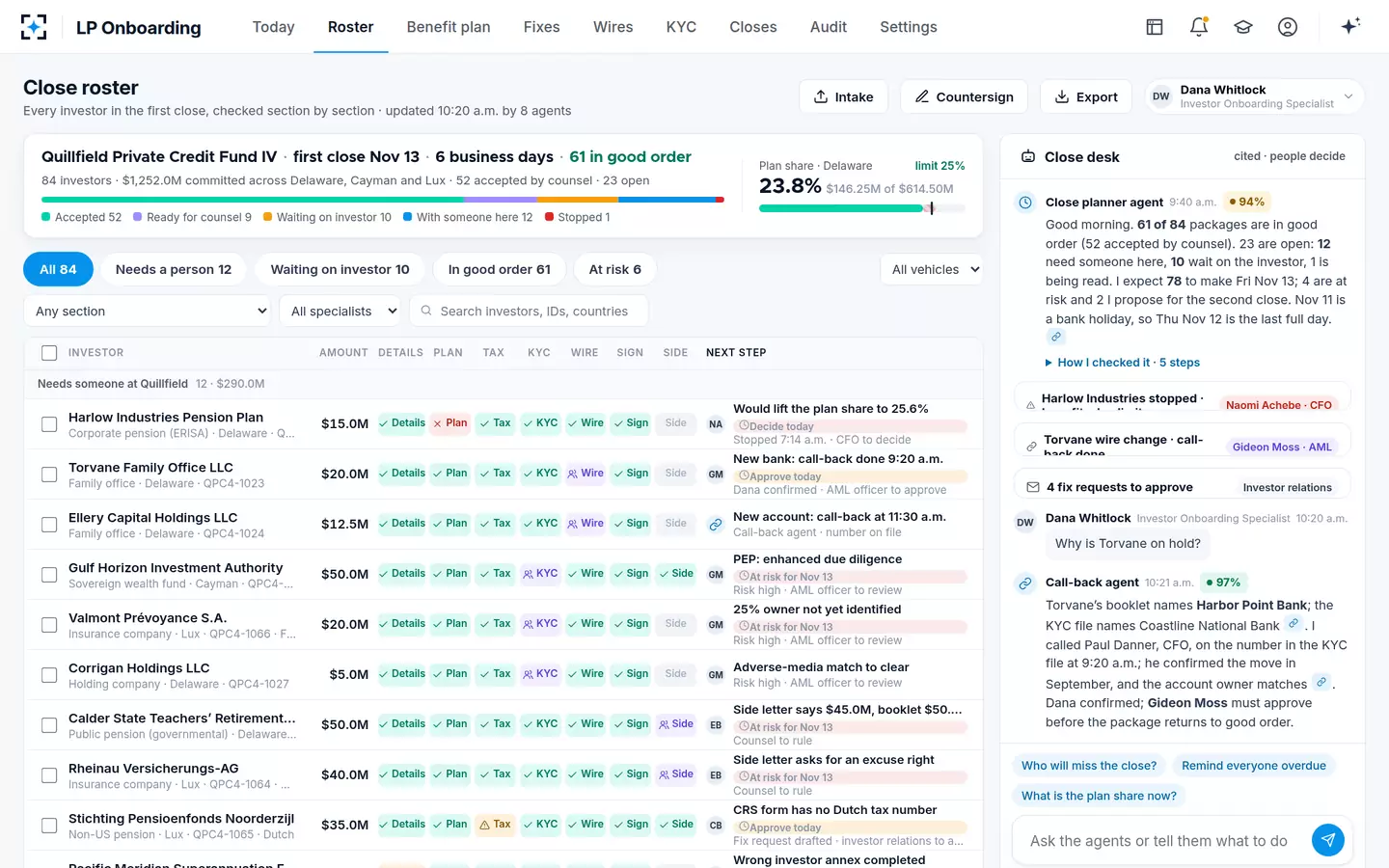The height and width of the screenshot is (868, 1389).
Task: Open the All vehicles dropdown
Action: pyautogui.click(x=932, y=269)
